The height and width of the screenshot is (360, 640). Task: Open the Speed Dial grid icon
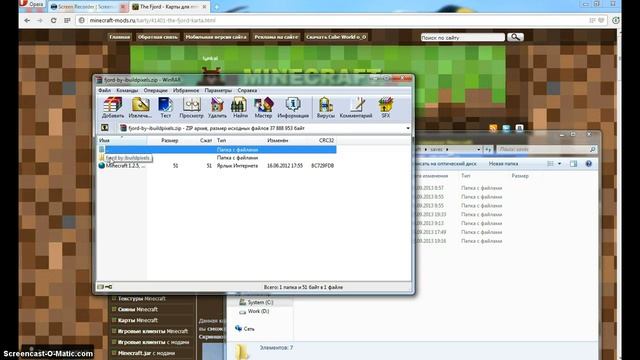click(67, 20)
